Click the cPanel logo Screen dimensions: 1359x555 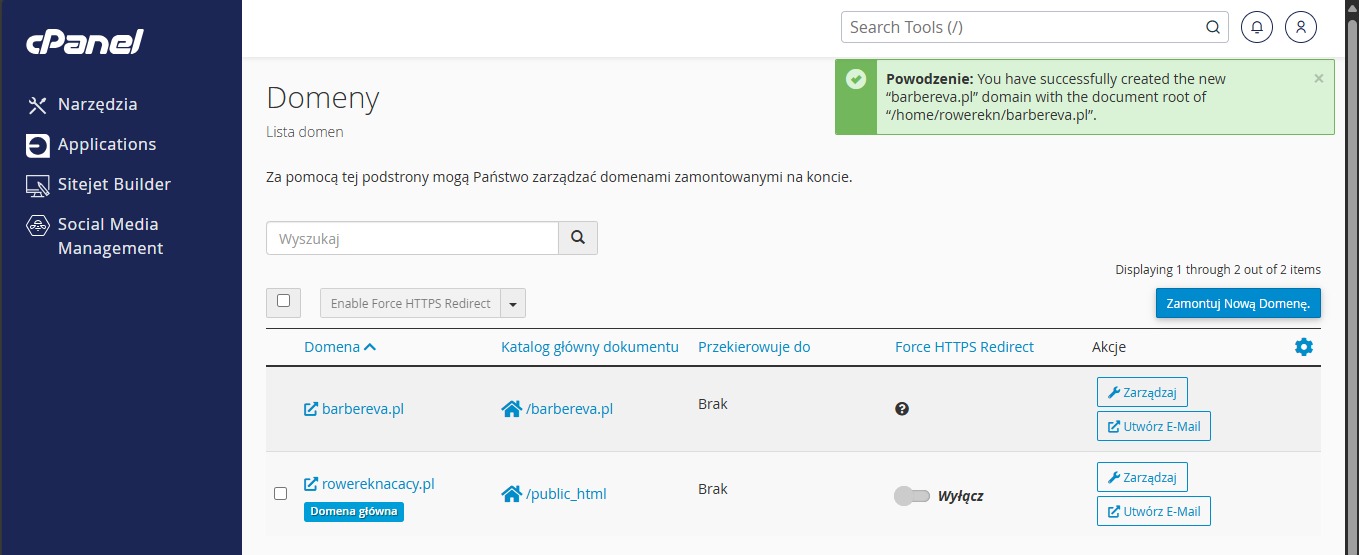(85, 42)
